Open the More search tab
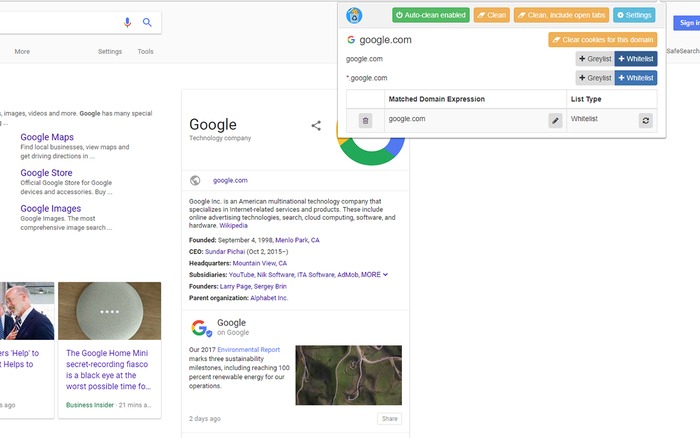This screenshot has height=438, width=700. coord(22,51)
